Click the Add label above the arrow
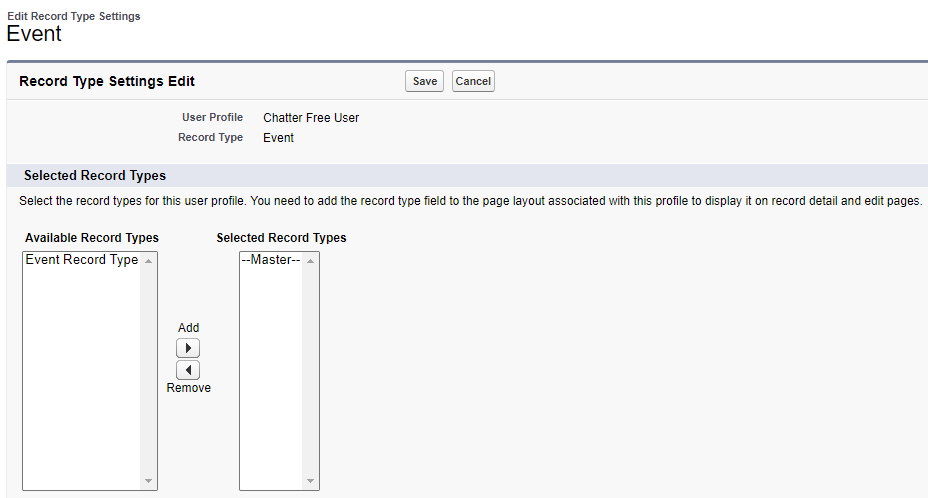 click(x=188, y=328)
